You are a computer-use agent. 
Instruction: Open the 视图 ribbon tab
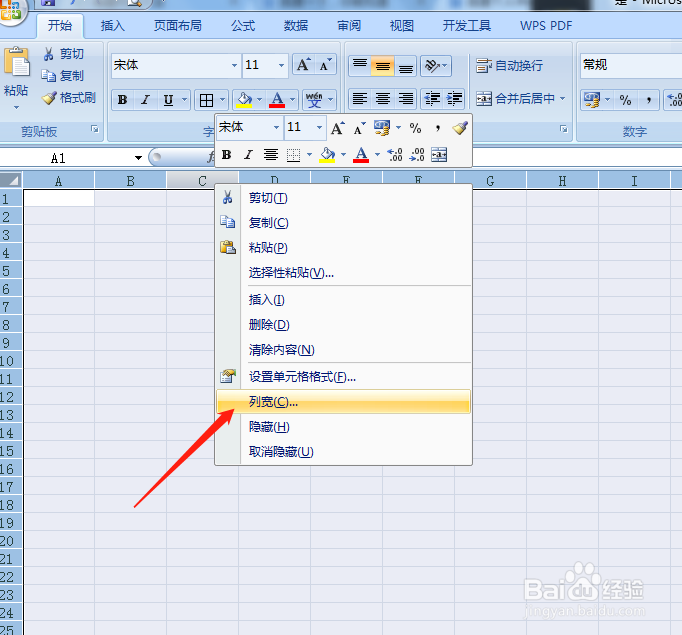[x=401, y=26]
